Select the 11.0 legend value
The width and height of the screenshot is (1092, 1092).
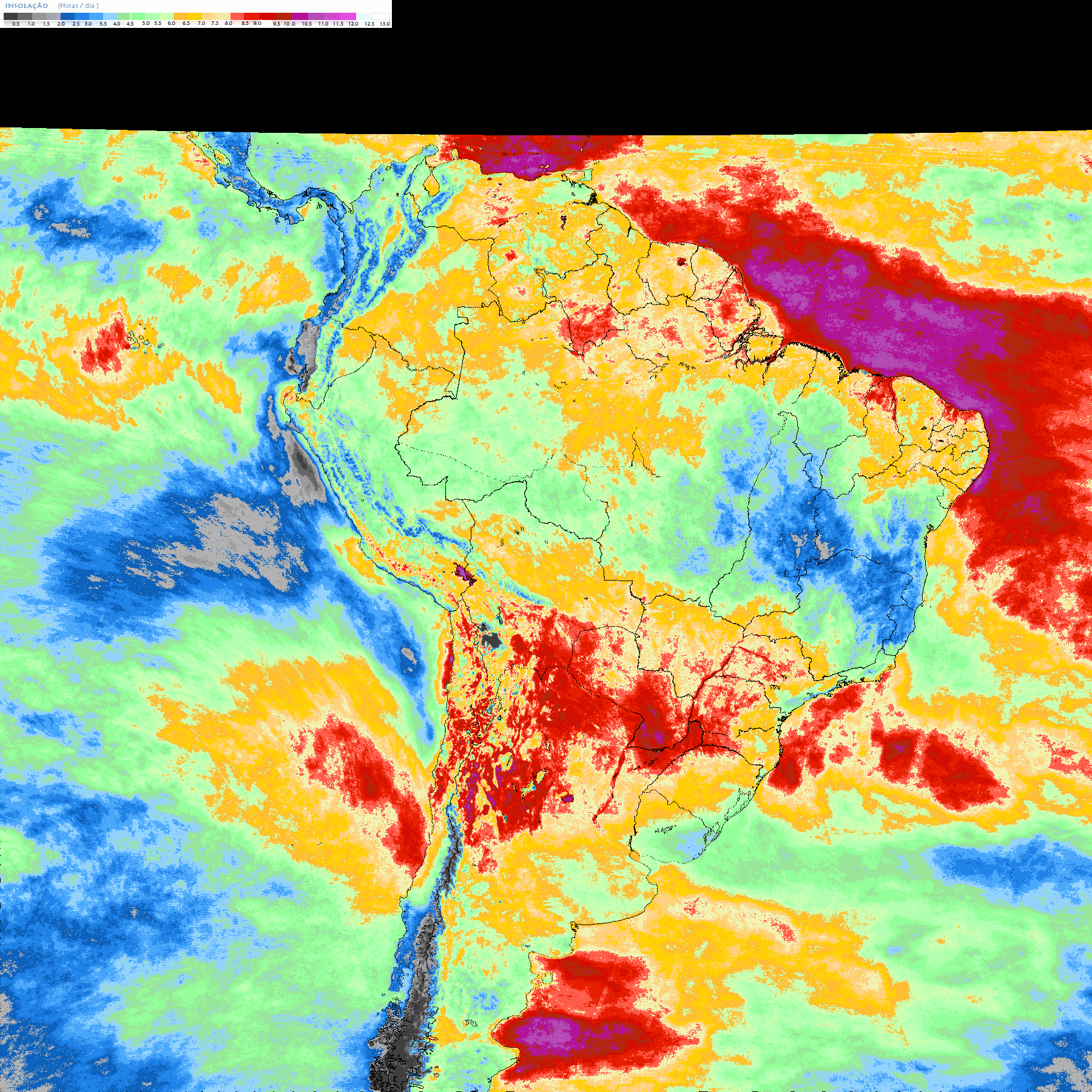click(x=323, y=24)
